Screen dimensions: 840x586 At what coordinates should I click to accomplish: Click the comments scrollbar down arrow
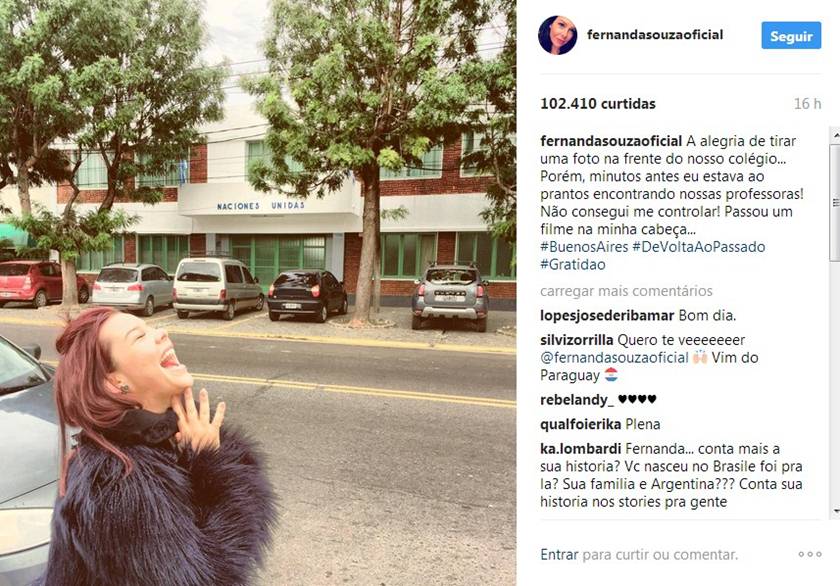[x=835, y=511]
